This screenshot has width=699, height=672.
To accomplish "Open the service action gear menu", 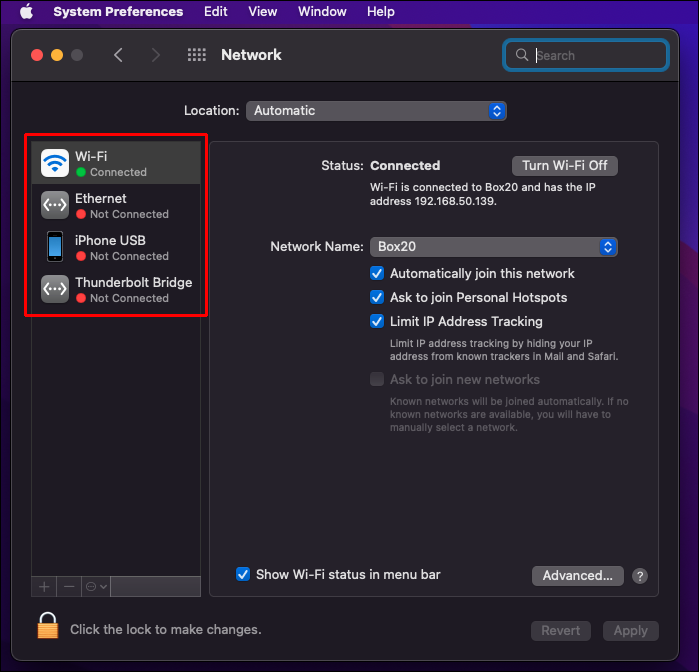I will 96,586.
